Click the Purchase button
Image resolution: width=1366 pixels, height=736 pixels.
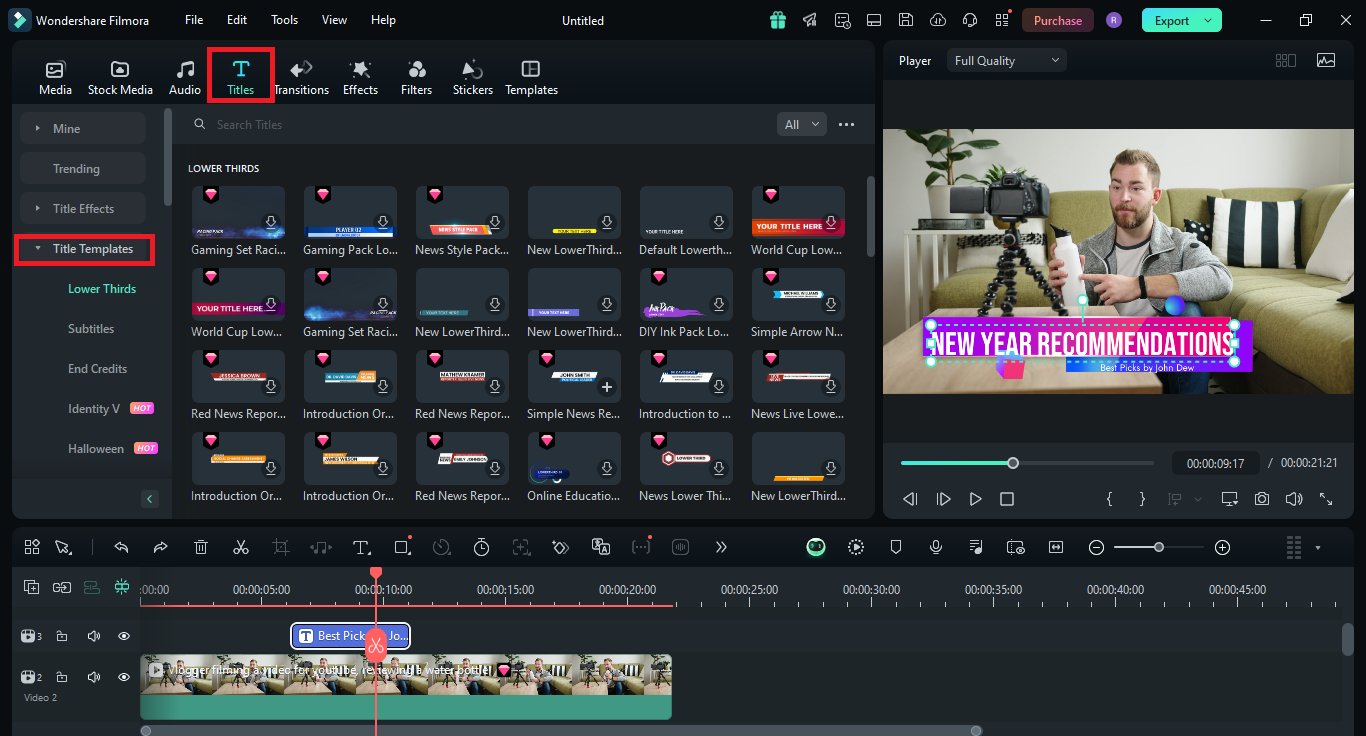click(1058, 21)
